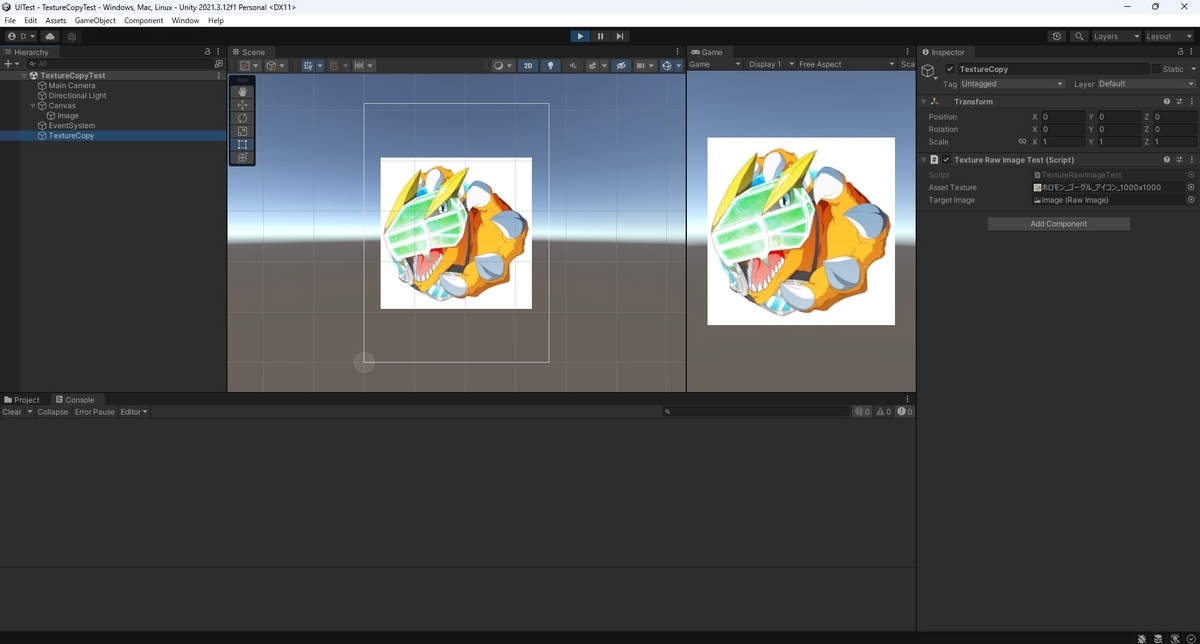Click the search icon in the top toolbar
The width and height of the screenshot is (1200, 644).
coord(1079,36)
